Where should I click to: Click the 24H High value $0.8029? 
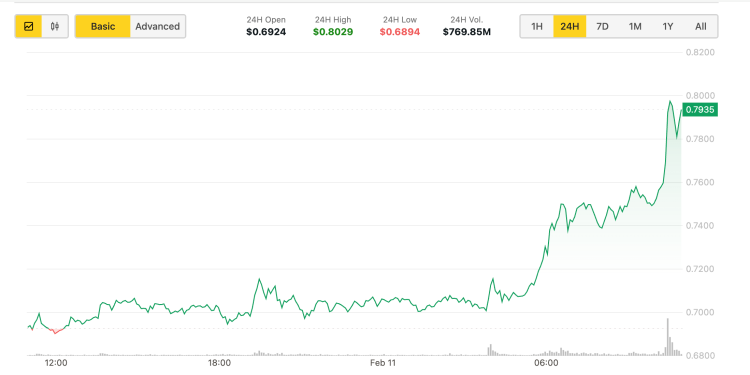click(333, 32)
